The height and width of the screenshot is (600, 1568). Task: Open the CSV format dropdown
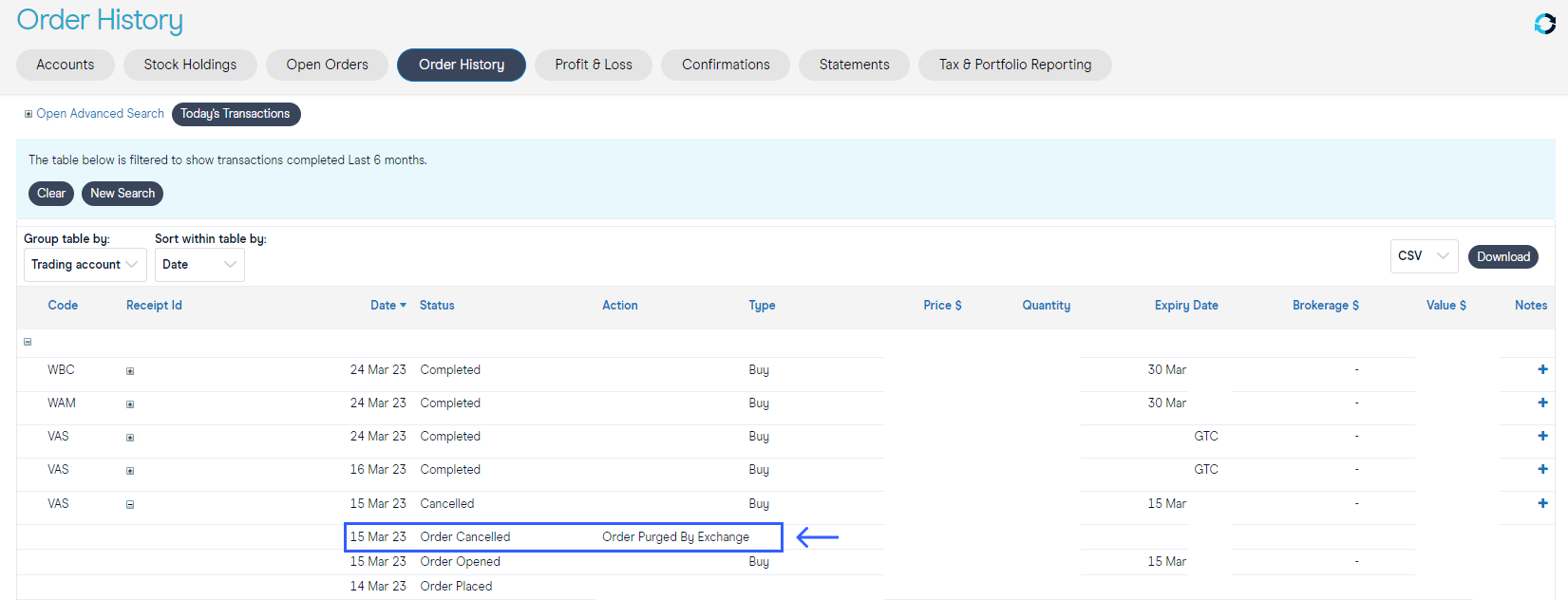click(1423, 256)
